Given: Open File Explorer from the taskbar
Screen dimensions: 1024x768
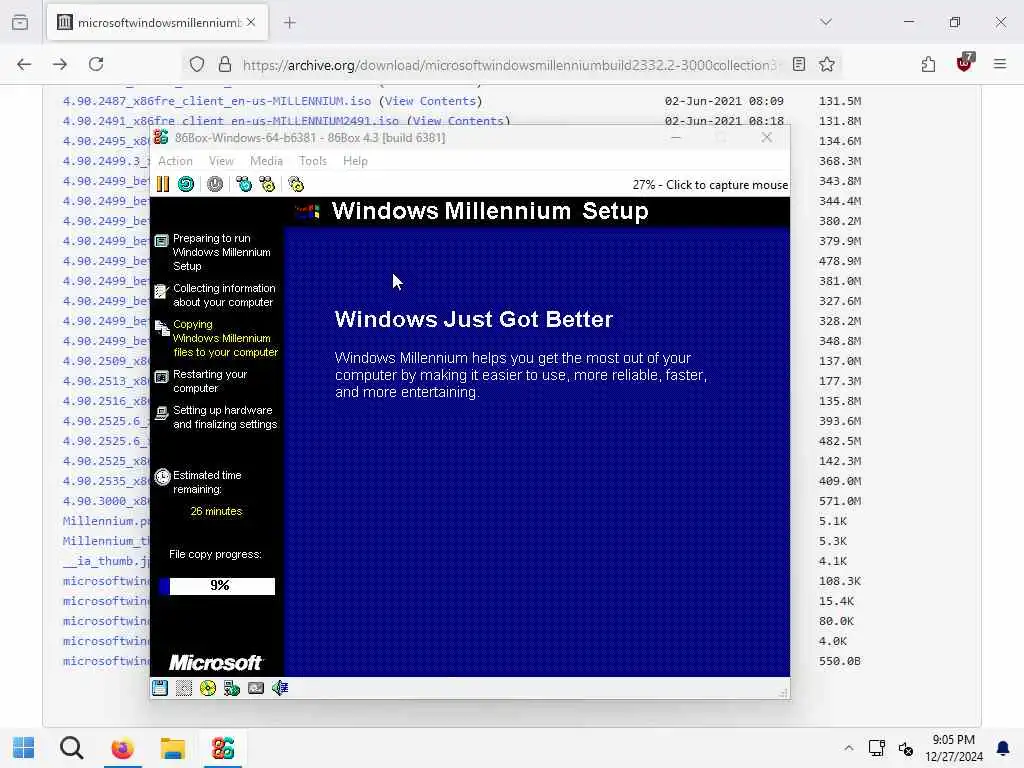Looking at the screenshot, I should [x=173, y=748].
